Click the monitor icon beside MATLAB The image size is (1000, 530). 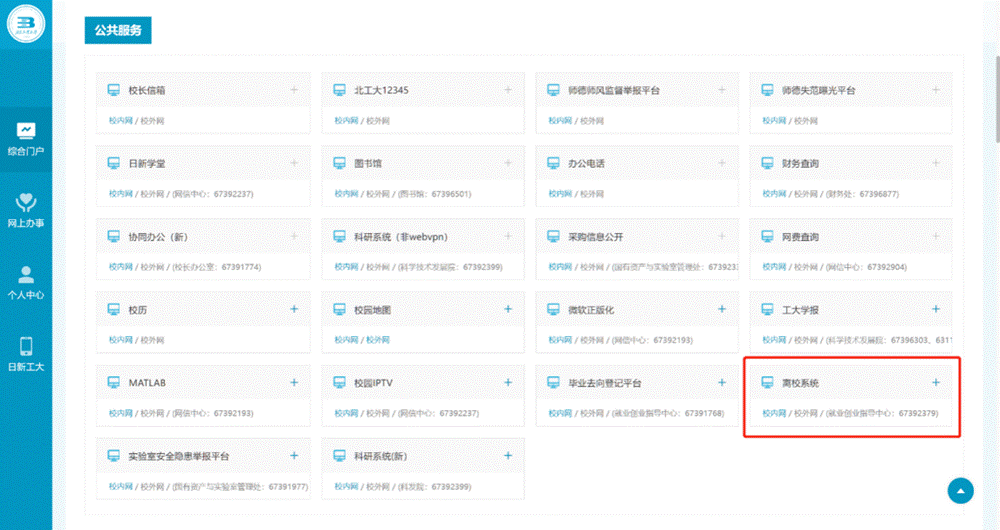(114, 383)
